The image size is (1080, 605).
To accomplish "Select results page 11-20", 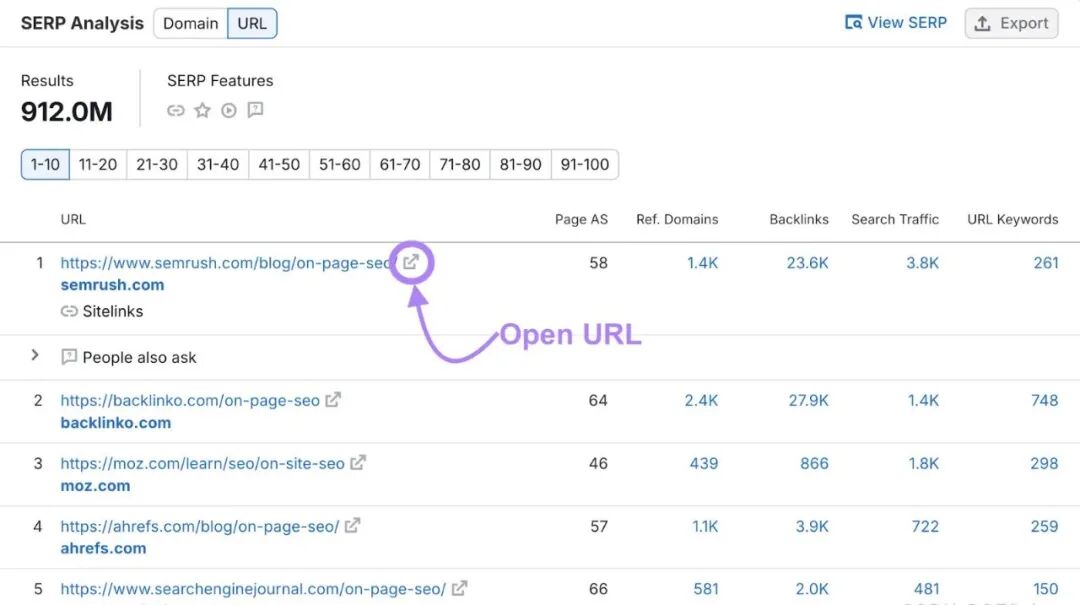I will coord(98,165).
